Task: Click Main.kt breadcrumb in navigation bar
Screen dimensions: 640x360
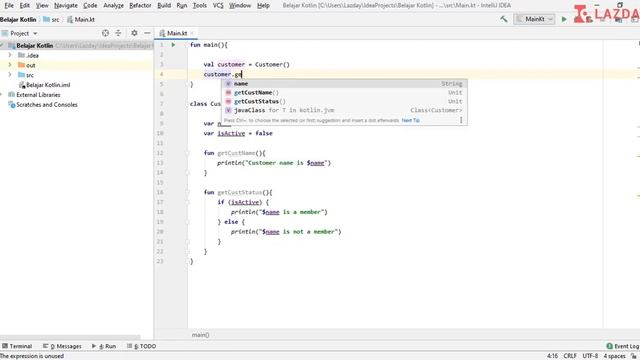Action: 81,19
